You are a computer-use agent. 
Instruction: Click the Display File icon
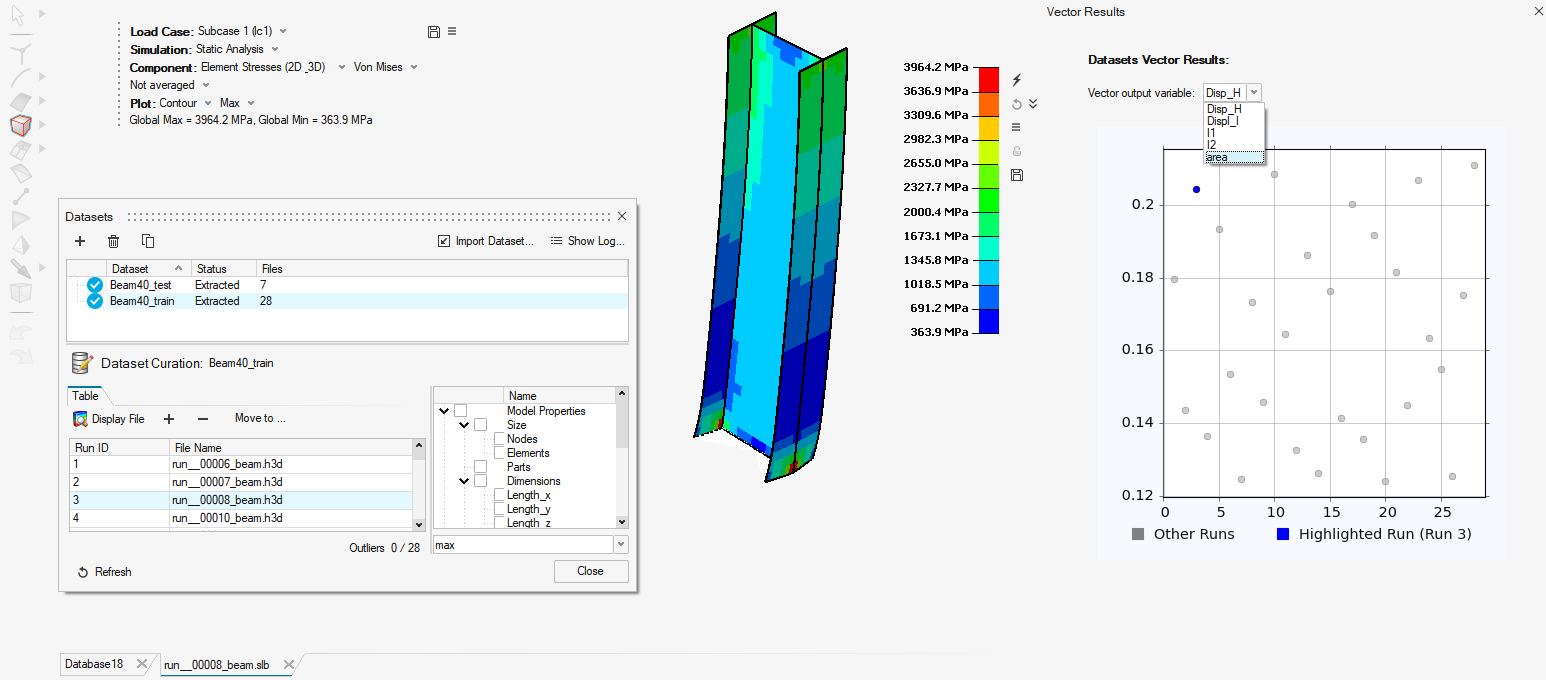81,419
